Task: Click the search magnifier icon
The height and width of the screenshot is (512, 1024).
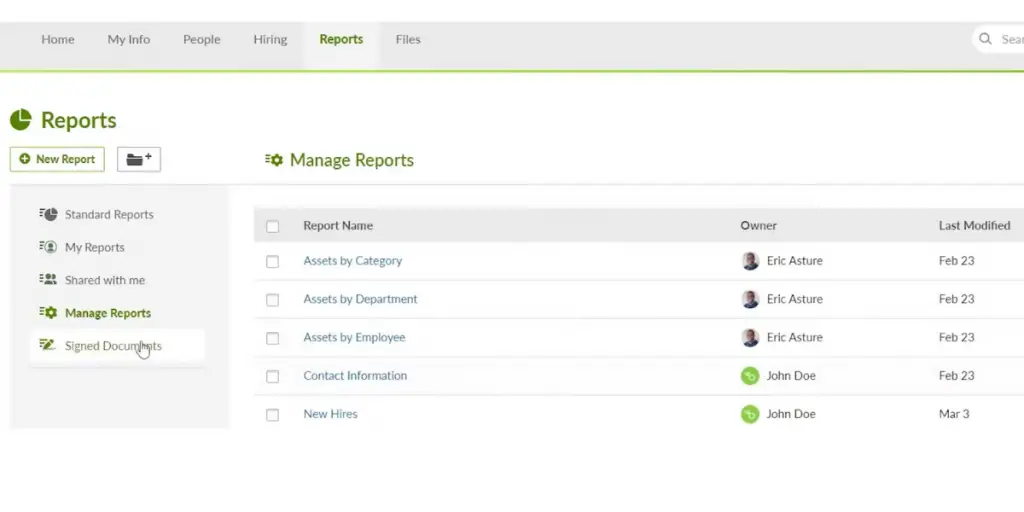Action: tap(987, 39)
